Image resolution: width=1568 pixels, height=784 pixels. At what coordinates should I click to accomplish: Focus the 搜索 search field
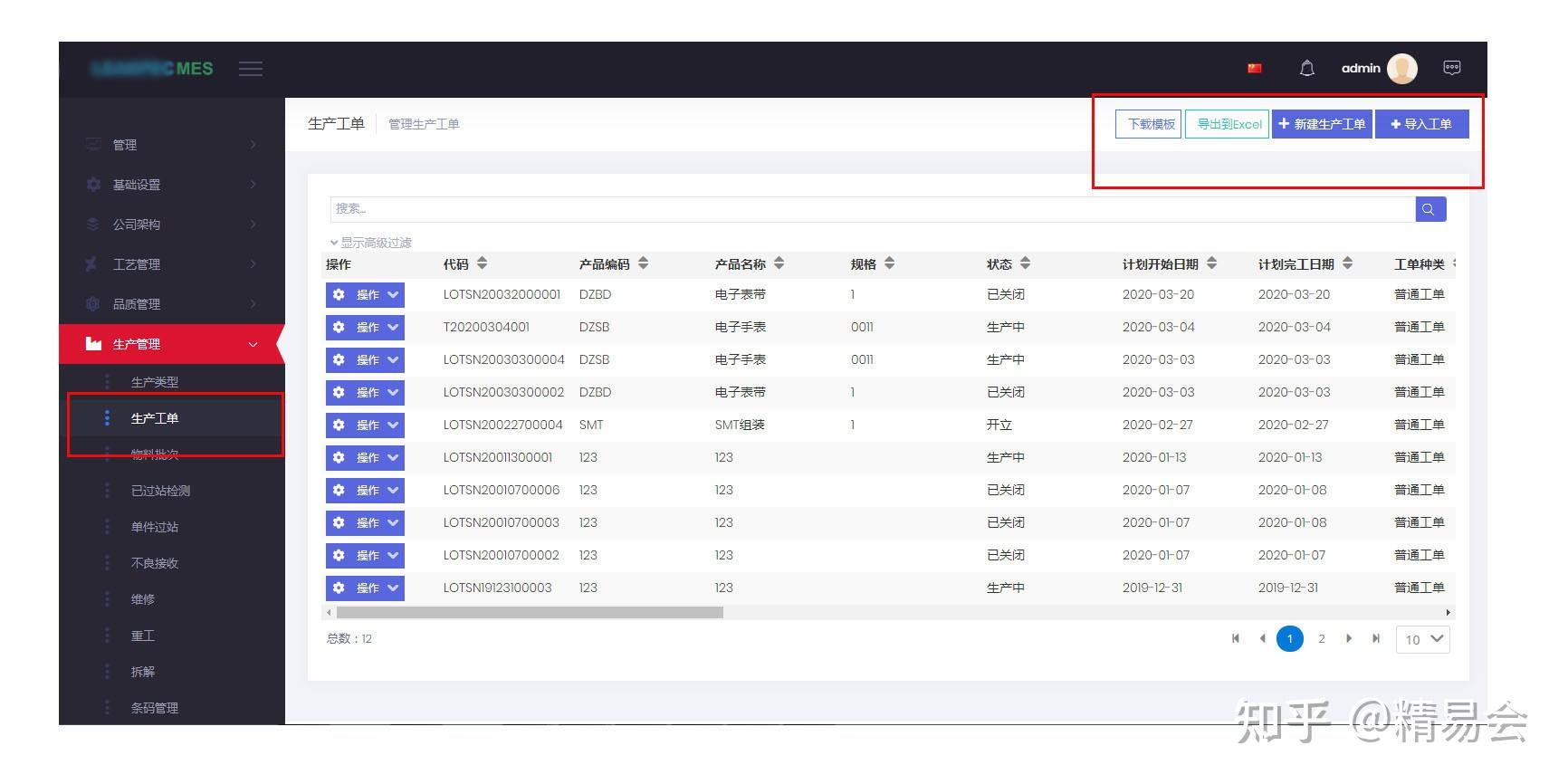[x=873, y=209]
